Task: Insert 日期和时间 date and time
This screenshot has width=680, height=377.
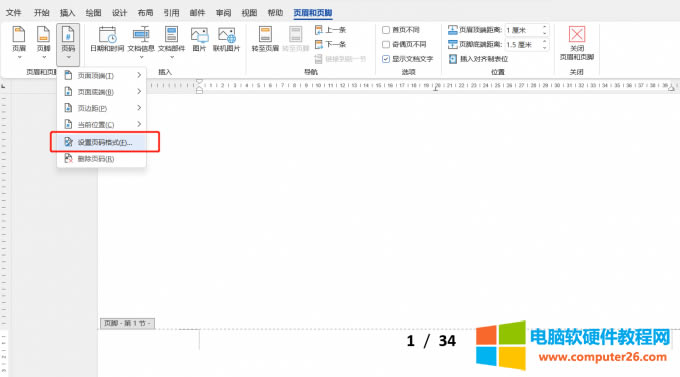Action: (107, 39)
